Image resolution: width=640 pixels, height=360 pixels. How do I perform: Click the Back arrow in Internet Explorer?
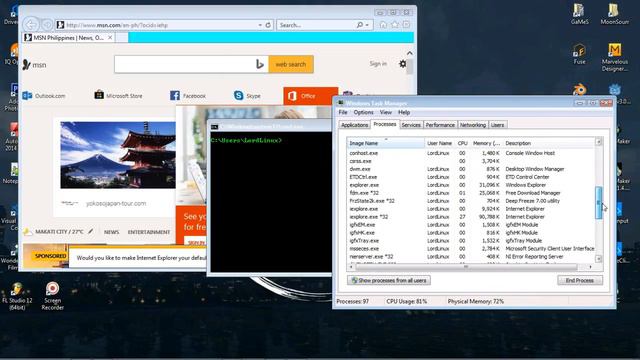coord(31,24)
